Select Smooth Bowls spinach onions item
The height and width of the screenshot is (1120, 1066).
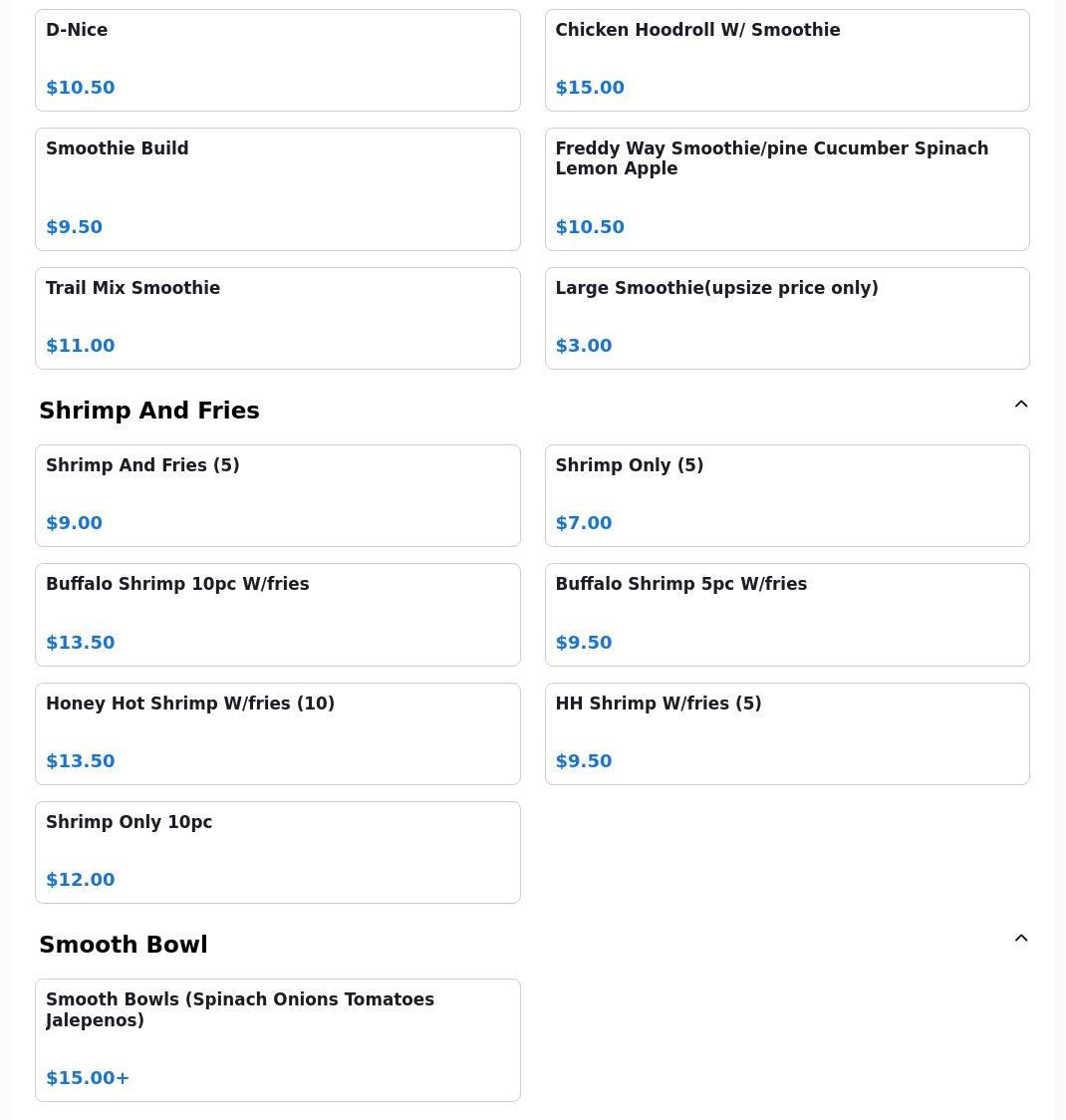278,1040
